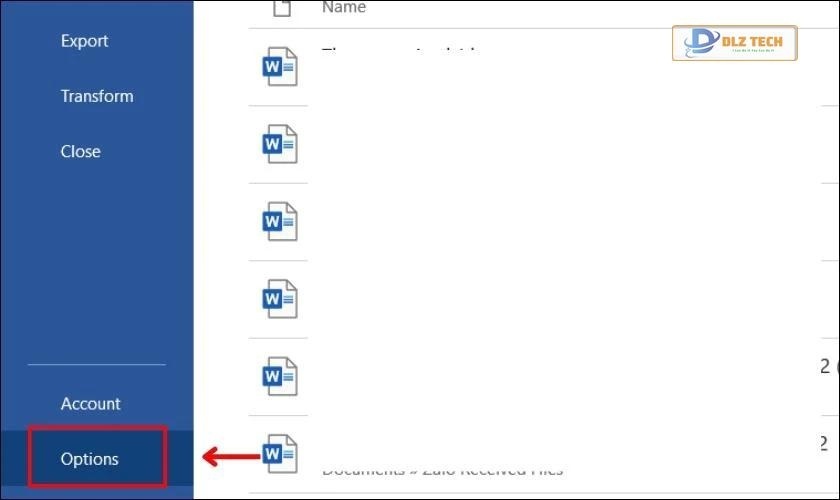The image size is (840, 500).
Task: Click the date value on fifth file row
Action: click(826, 366)
